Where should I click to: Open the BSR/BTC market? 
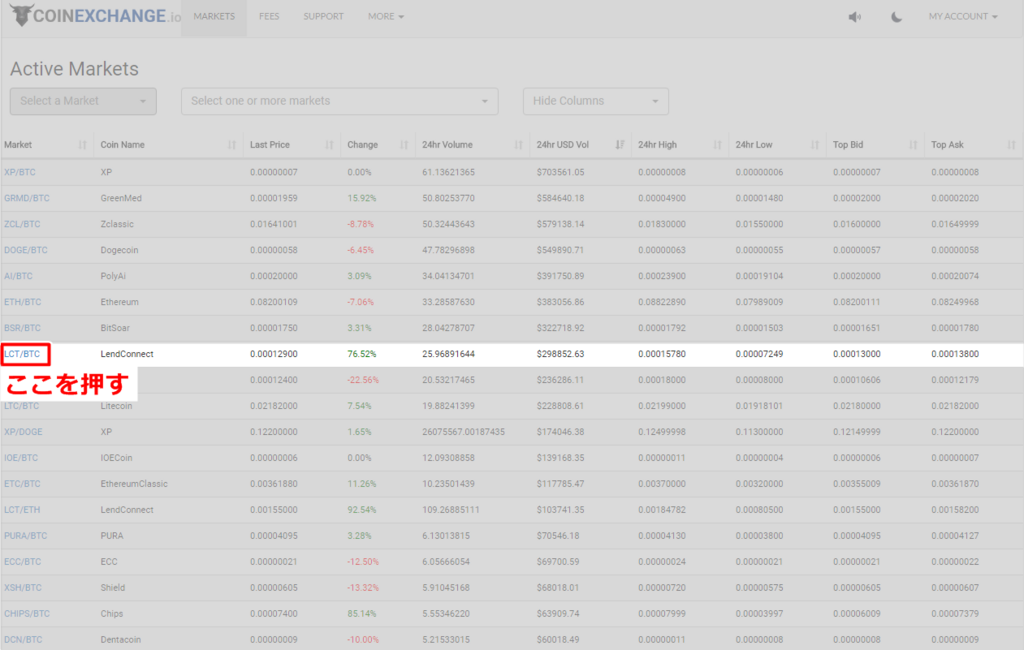coord(22,328)
